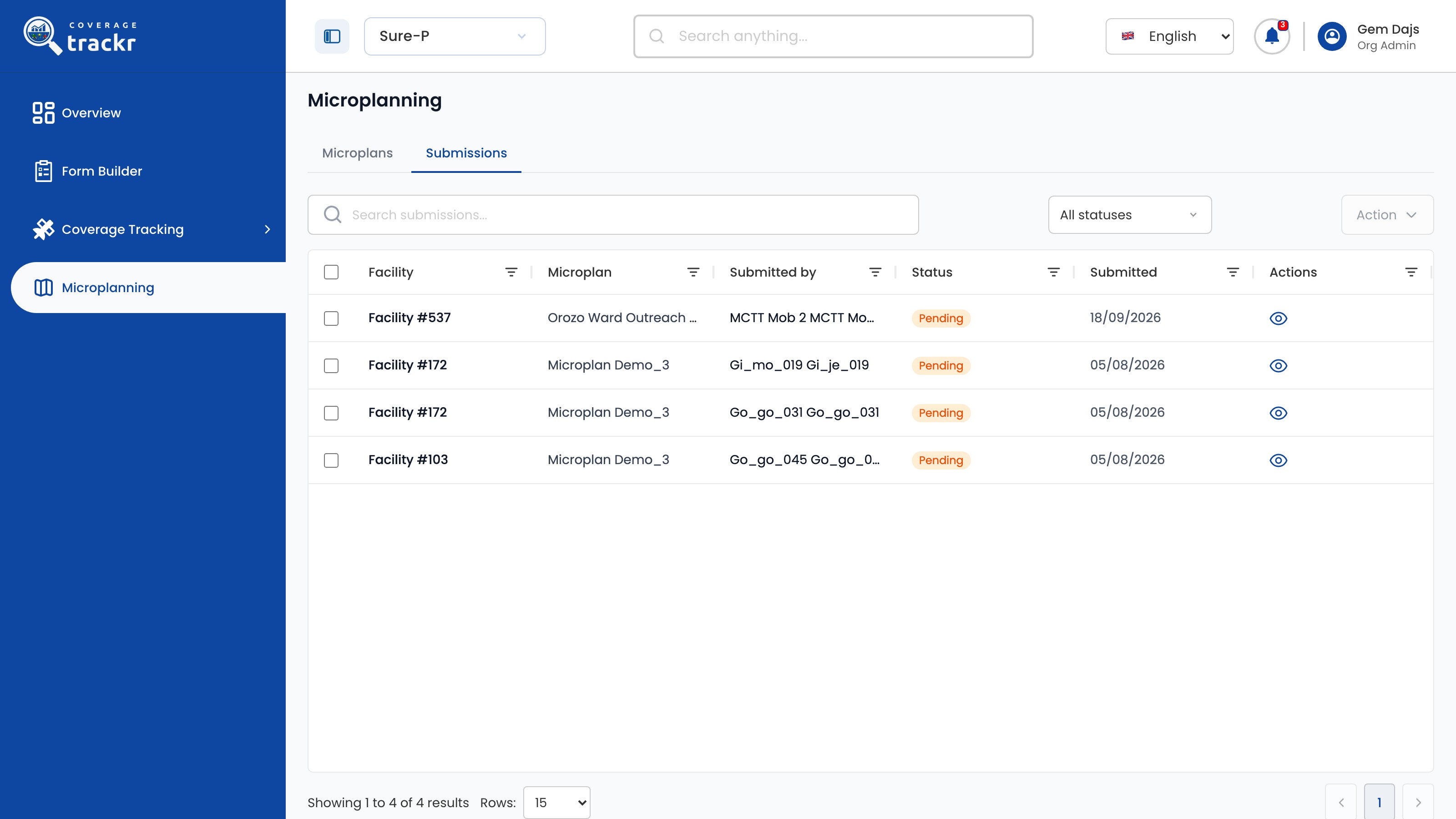This screenshot has height=819, width=1456.
Task: Click the Actions column filter icon
Action: (x=1411, y=272)
